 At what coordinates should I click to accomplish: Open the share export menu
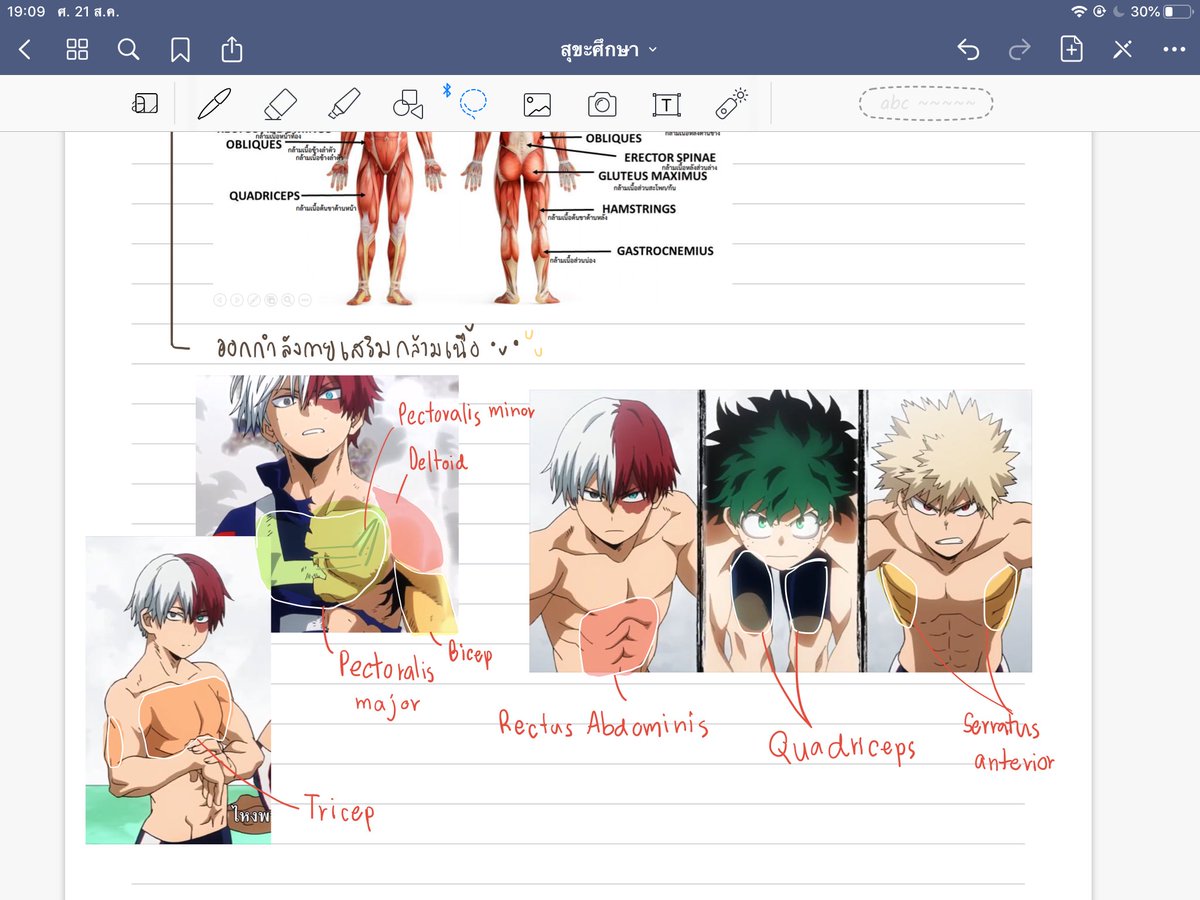[x=231, y=49]
